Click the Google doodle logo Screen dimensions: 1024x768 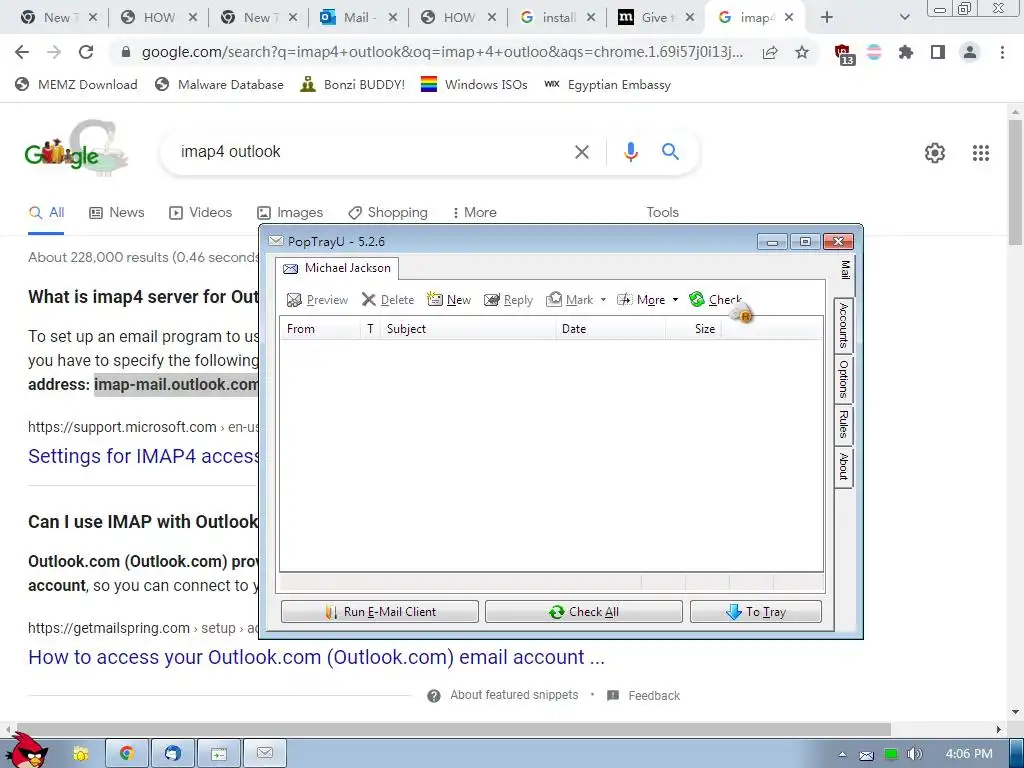click(x=75, y=150)
